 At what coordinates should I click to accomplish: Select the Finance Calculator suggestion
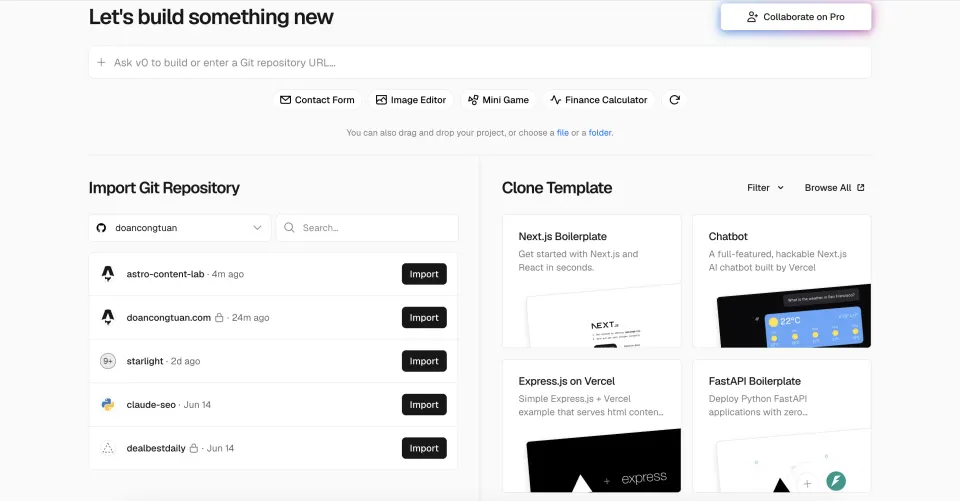599,100
